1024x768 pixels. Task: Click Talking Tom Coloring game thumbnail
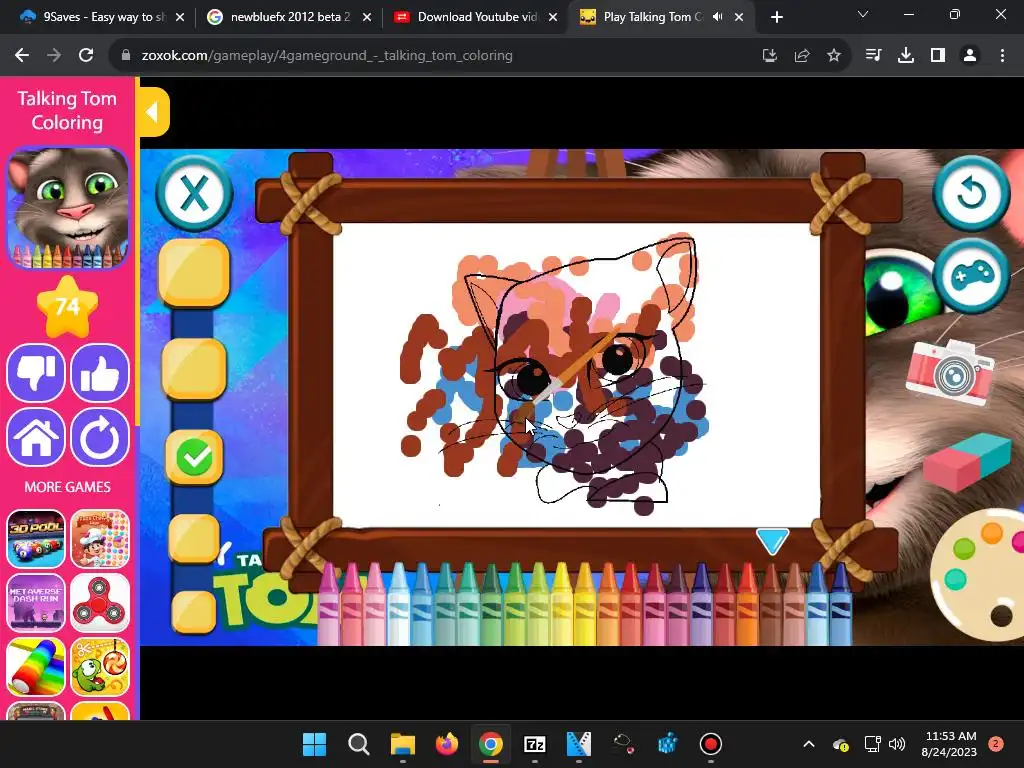click(x=67, y=208)
